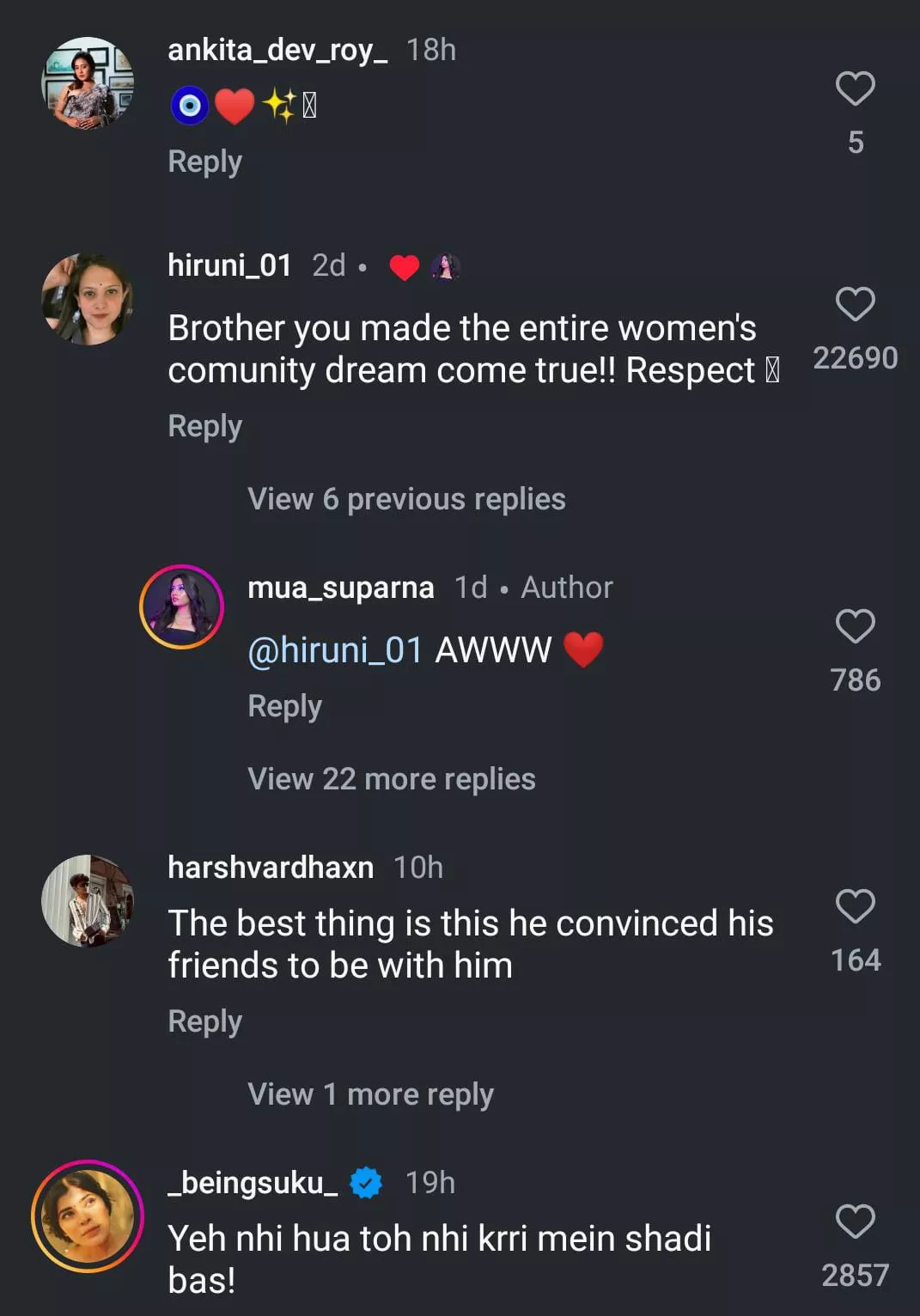Reply to hiruni_01's comment
The width and height of the screenshot is (920, 1316).
204,426
